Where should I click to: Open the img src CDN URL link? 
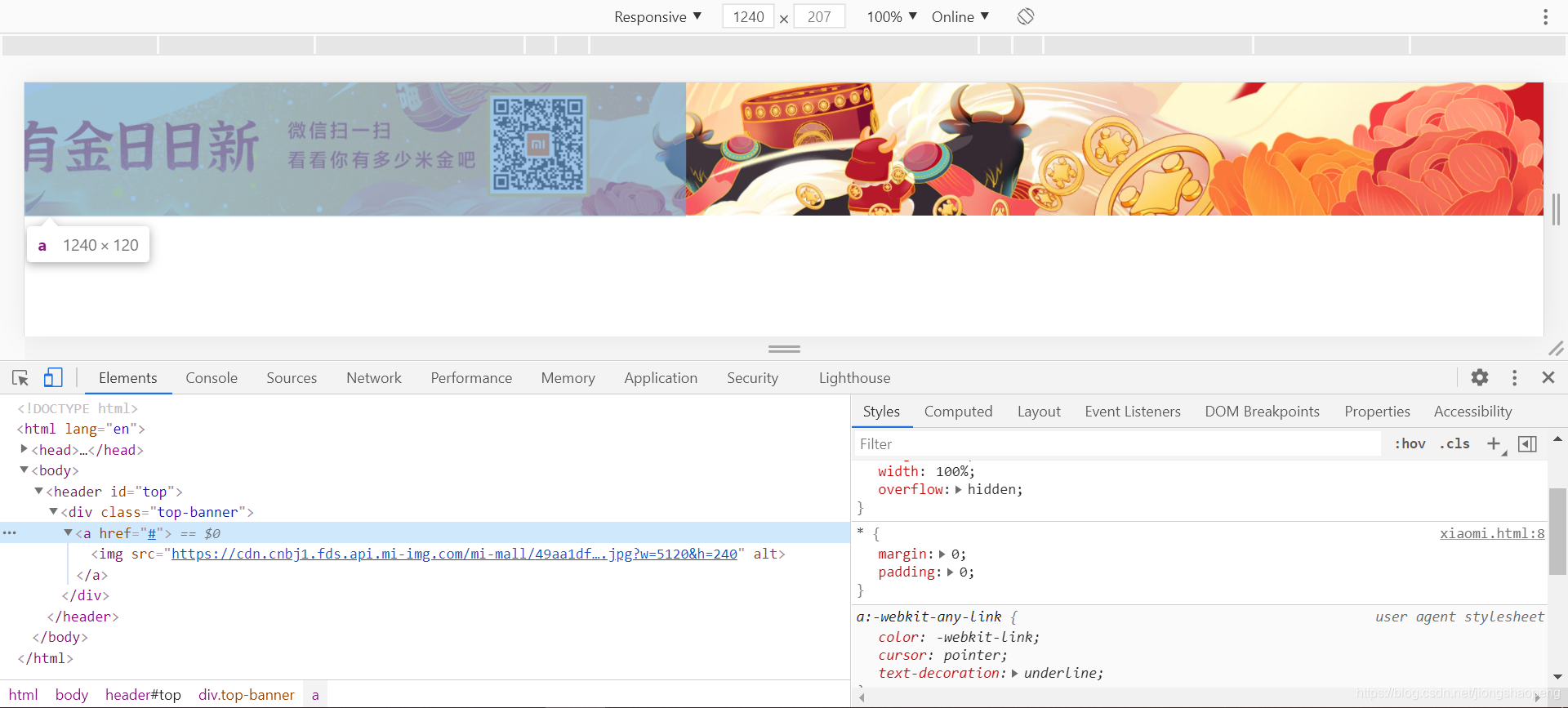click(x=454, y=554)
